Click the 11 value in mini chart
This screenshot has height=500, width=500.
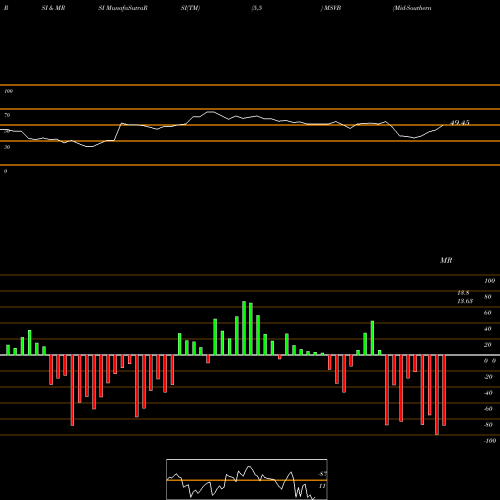(x=322, y=486)
